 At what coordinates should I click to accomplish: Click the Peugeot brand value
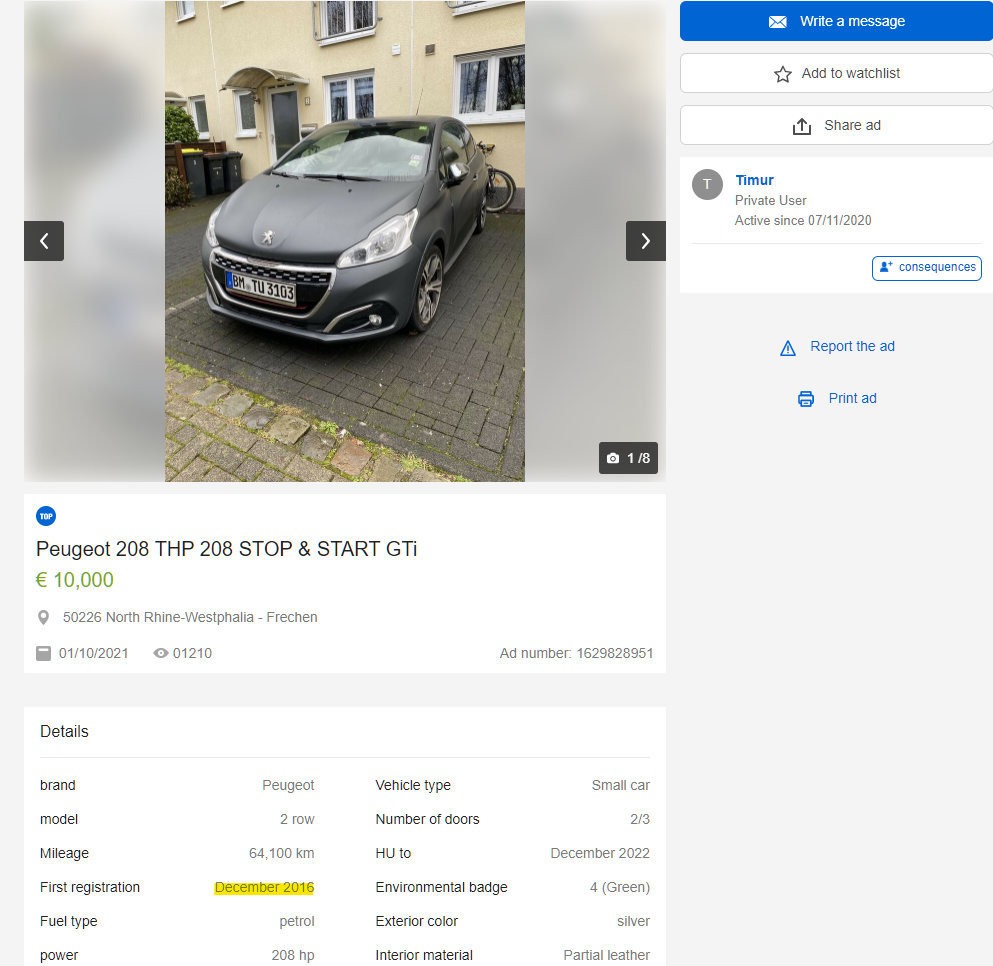pos(288,785)
